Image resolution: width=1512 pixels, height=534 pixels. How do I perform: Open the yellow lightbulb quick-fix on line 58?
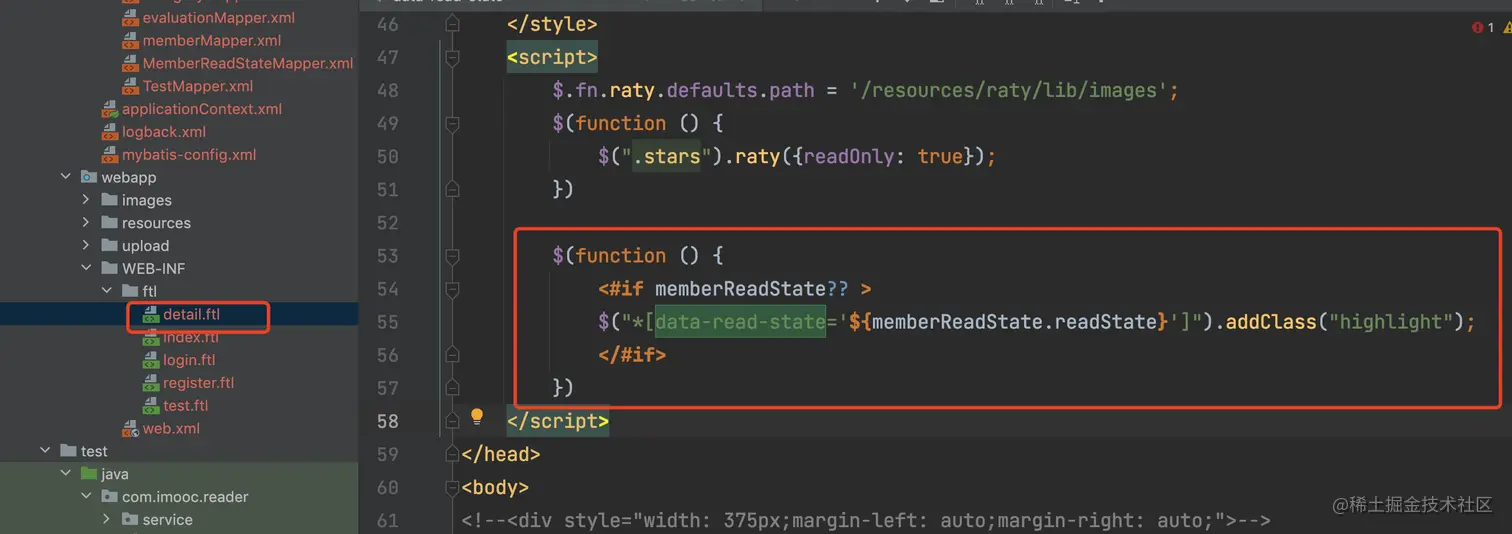(x=477, y=417)
